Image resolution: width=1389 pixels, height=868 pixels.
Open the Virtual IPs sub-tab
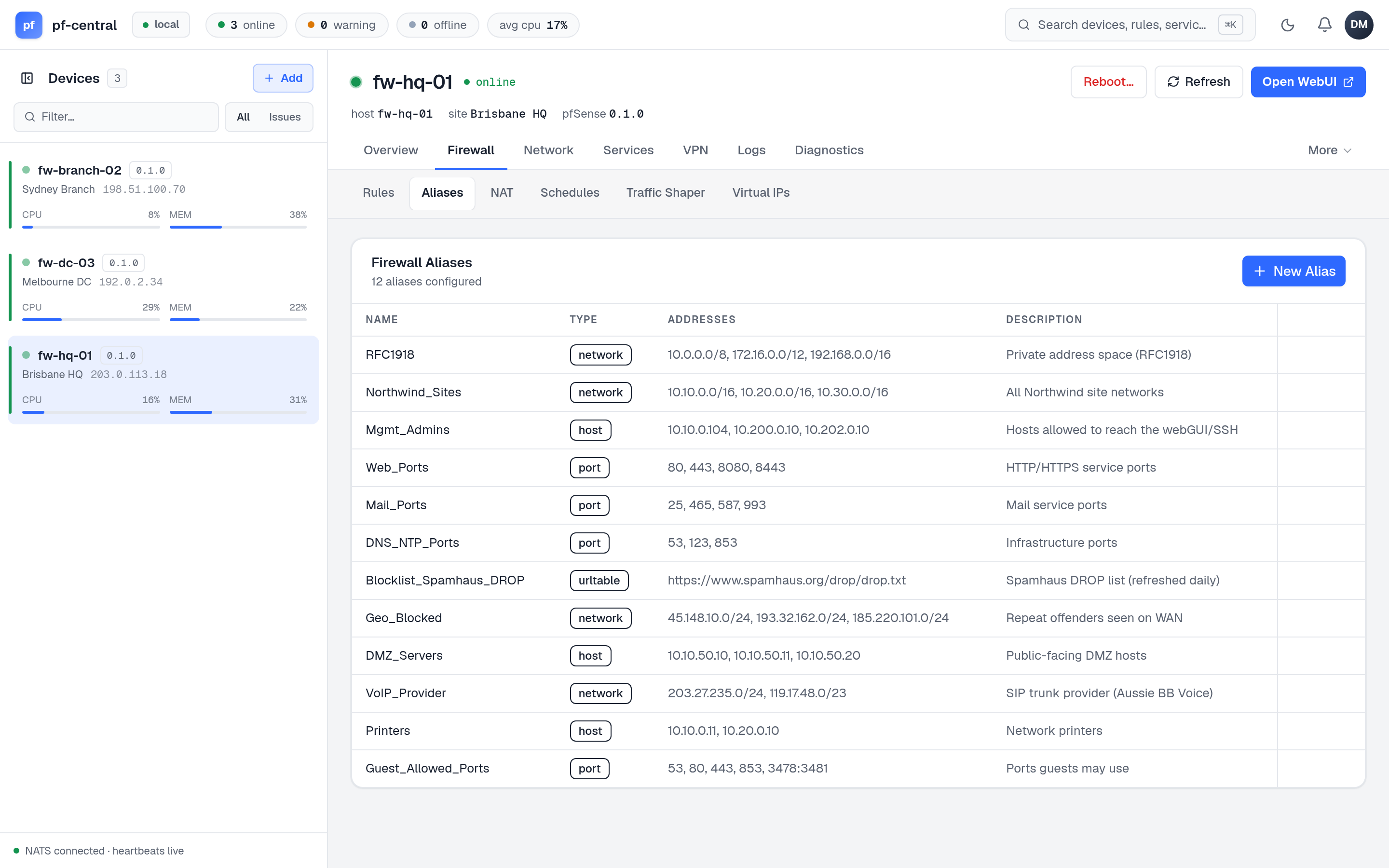point(761,192)
